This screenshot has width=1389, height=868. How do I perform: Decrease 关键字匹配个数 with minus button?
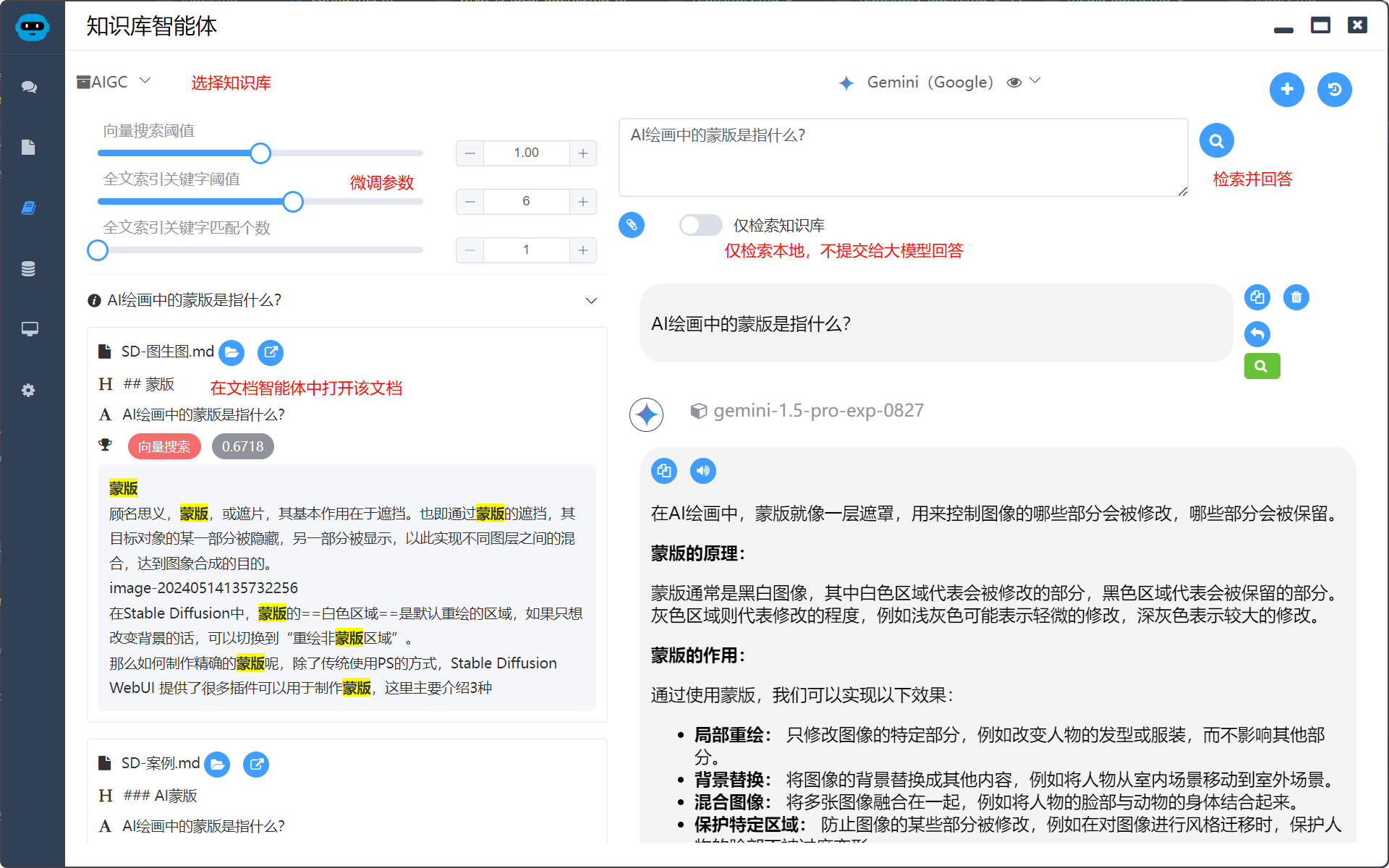pyautogui.click(x=470, y=250)
